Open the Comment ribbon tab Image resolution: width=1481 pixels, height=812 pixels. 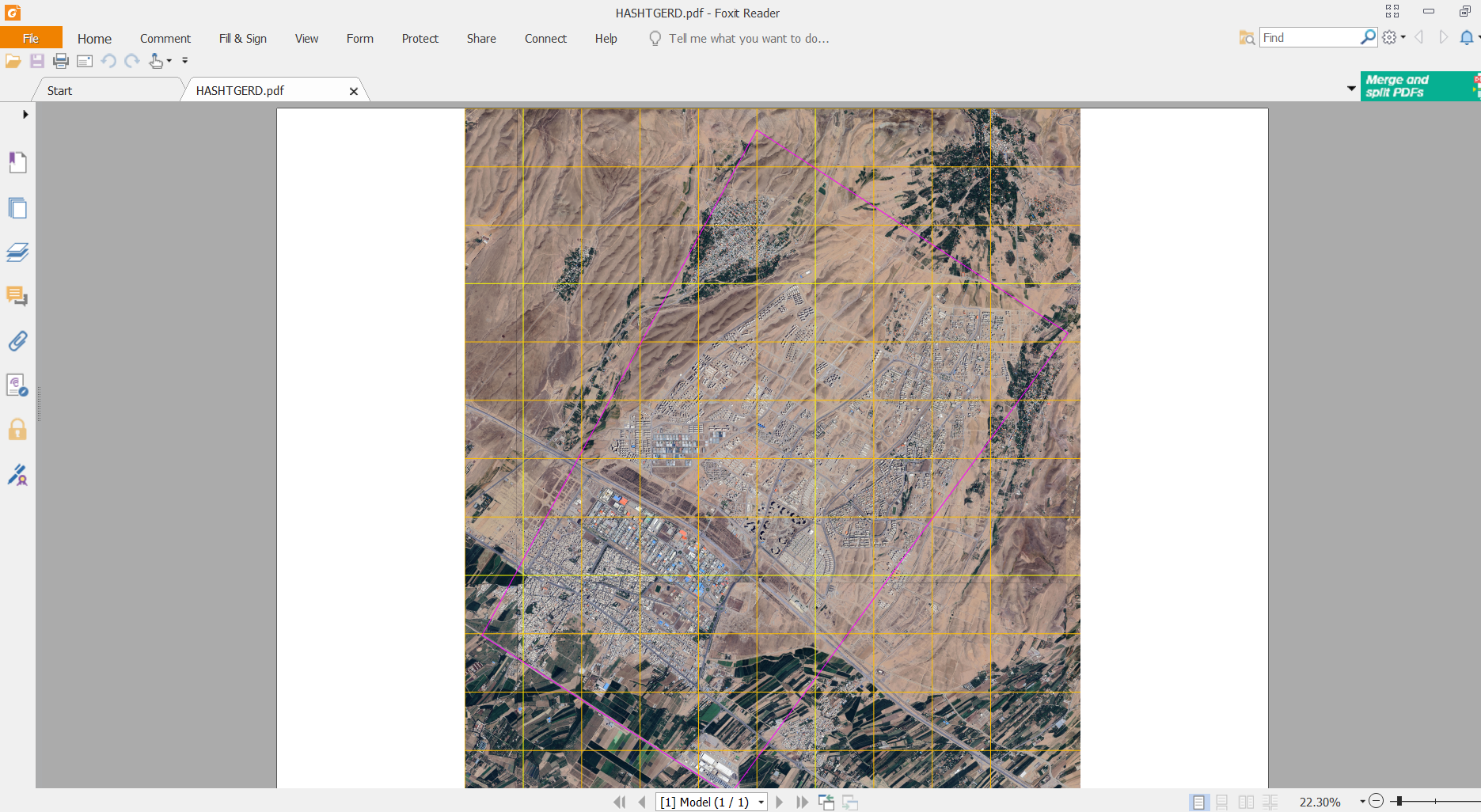[x=165, y=39]
